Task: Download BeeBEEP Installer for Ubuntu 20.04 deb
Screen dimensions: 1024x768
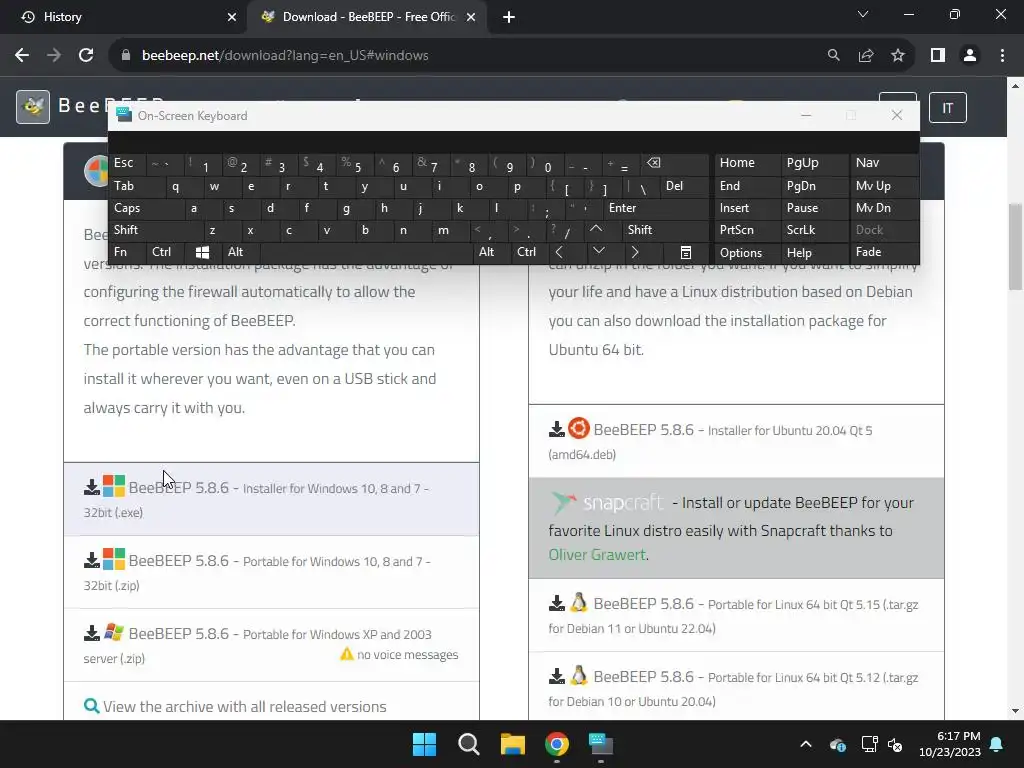Action: (x=736, y=441)
